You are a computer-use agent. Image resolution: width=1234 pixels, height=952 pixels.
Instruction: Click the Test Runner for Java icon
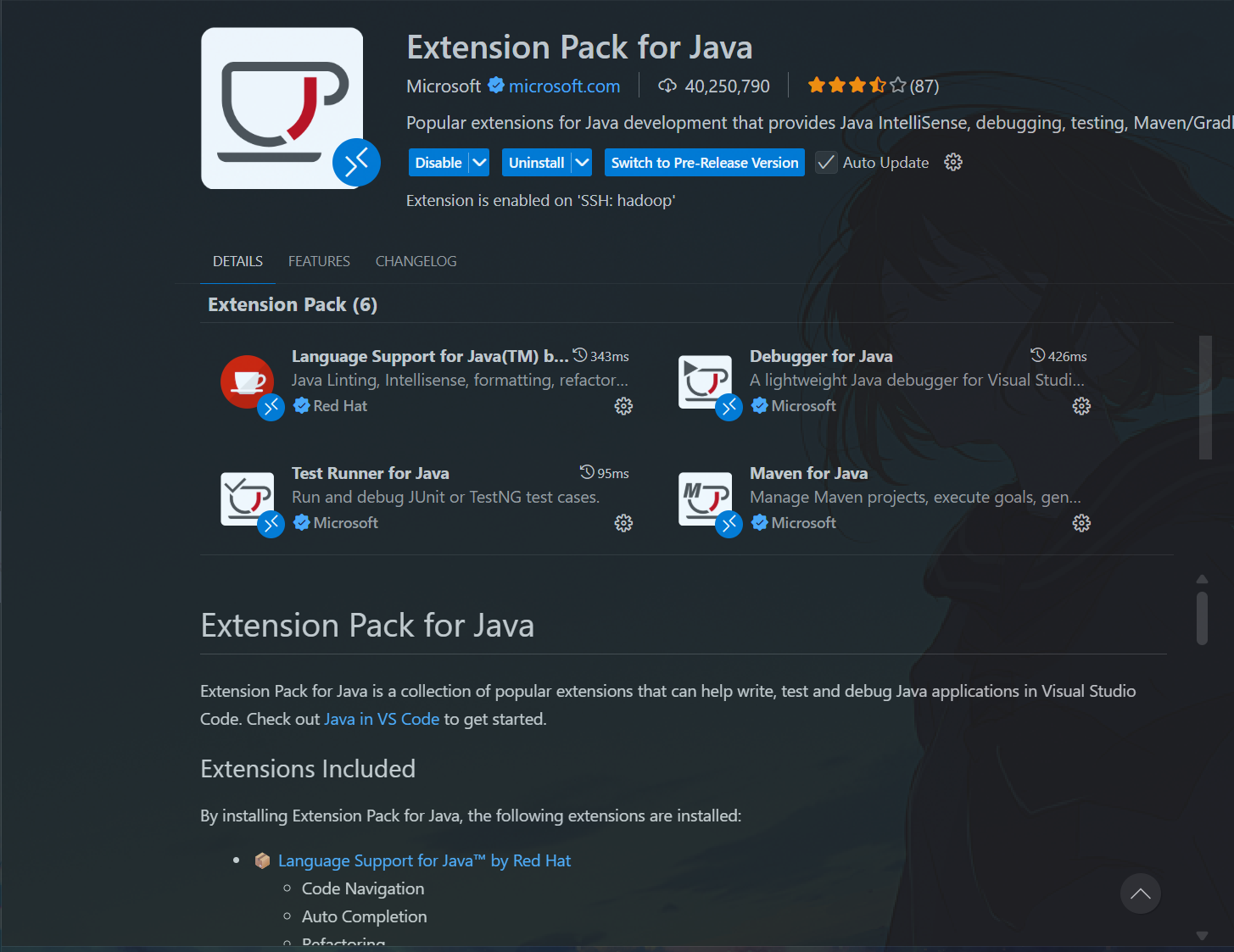point(247,498)
